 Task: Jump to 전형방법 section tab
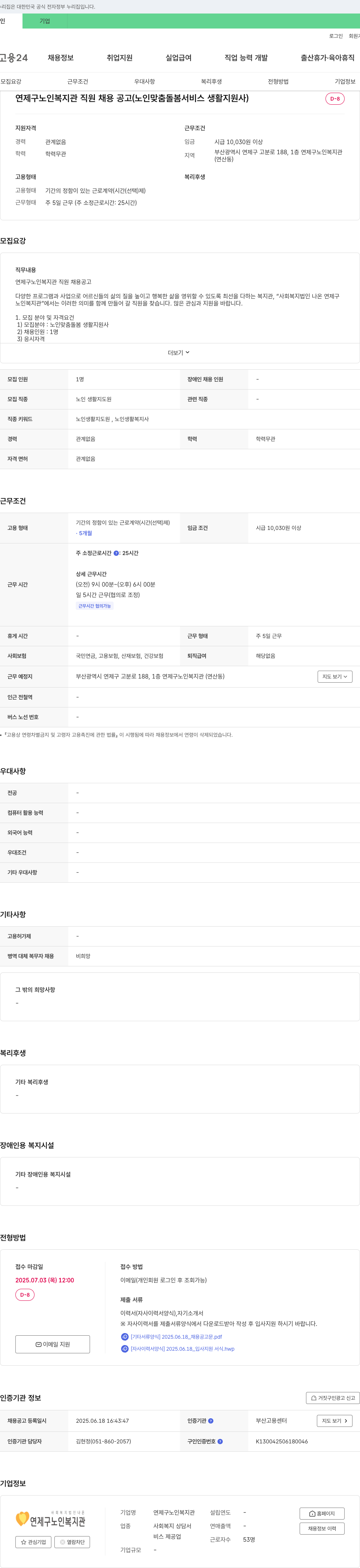click(x=279, y=81)
